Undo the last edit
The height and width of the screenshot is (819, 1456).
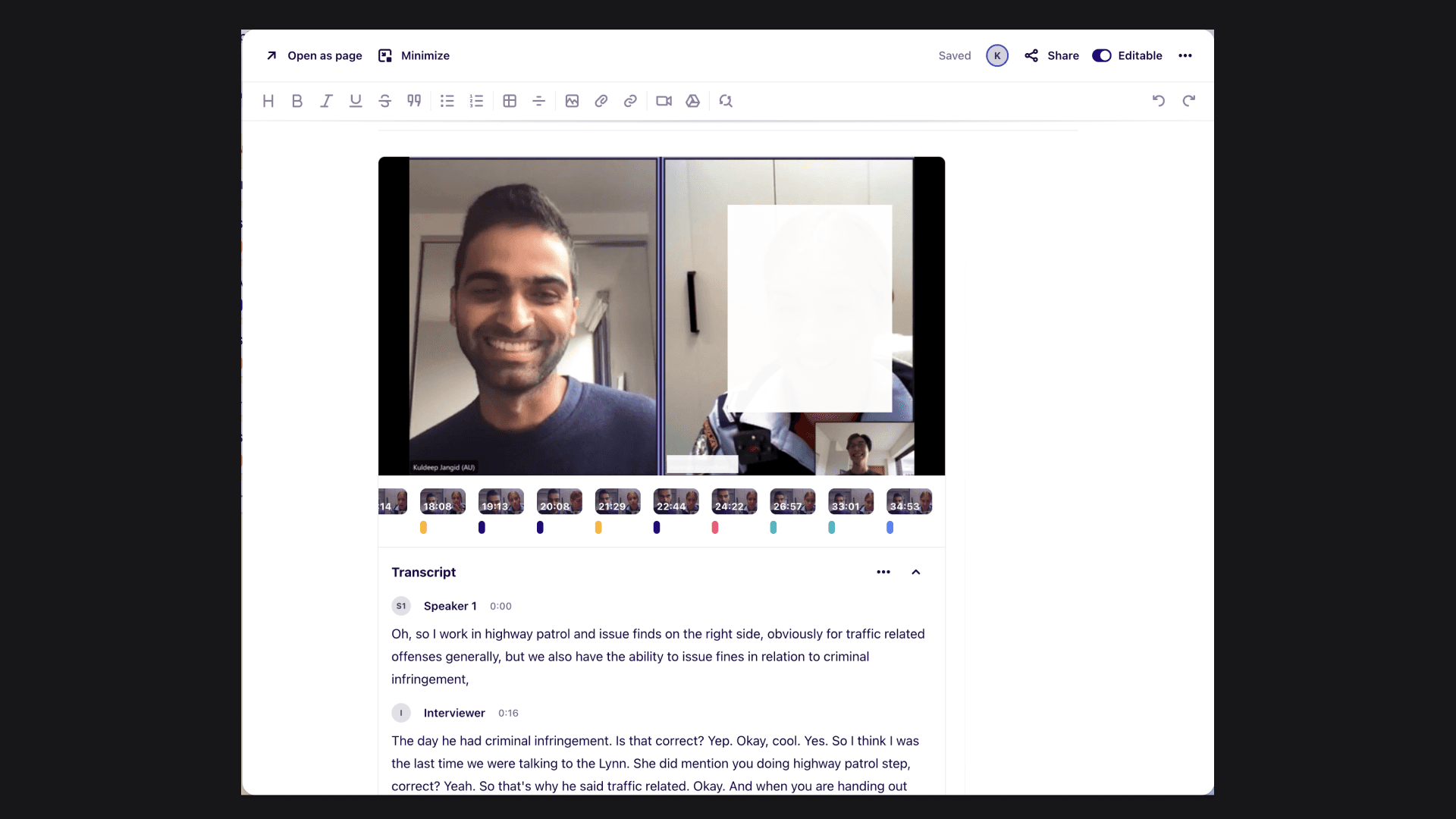[x=1158, y=101]
